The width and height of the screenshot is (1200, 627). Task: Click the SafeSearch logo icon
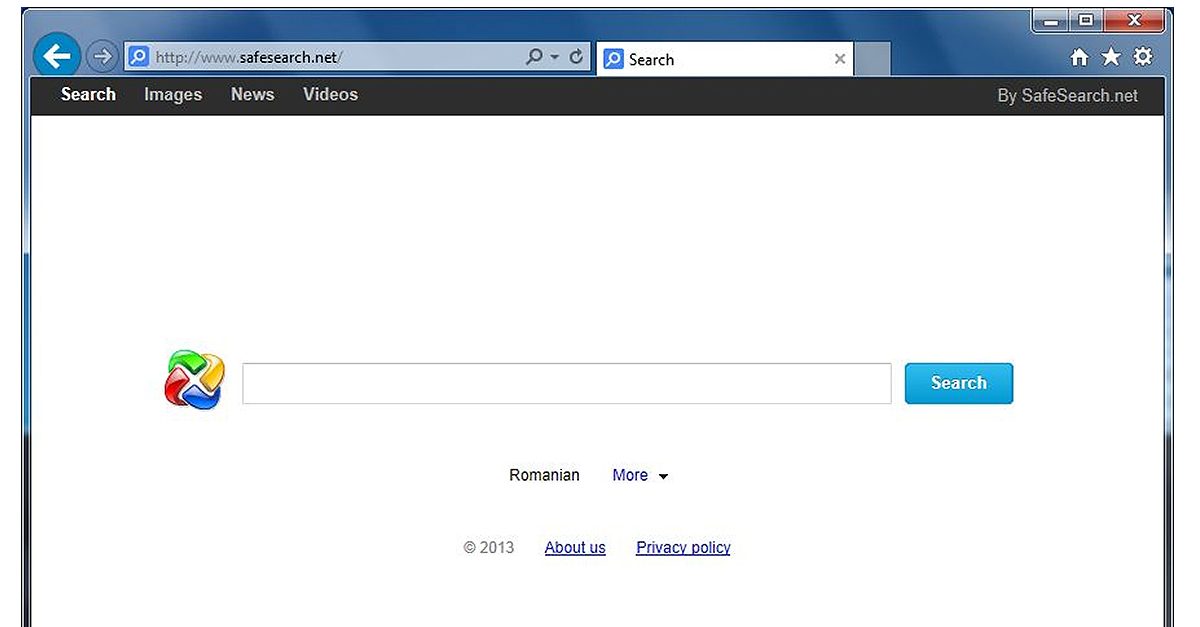(192, 381)
